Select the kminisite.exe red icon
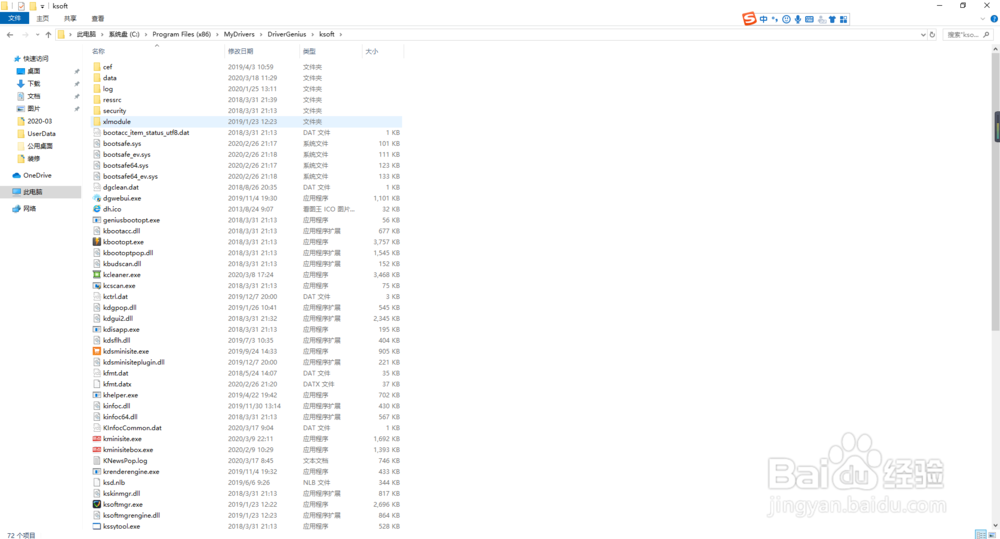 click(x=97, y=439)
